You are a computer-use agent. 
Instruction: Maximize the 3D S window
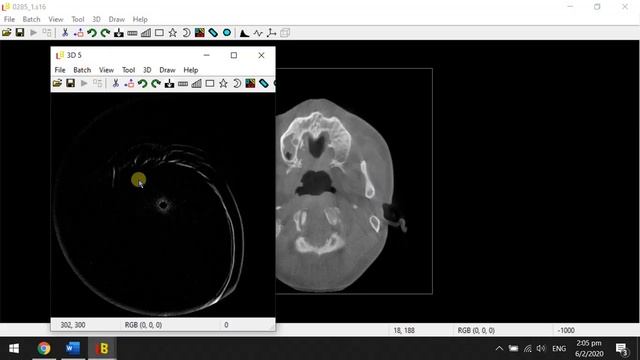click(233, 55)
